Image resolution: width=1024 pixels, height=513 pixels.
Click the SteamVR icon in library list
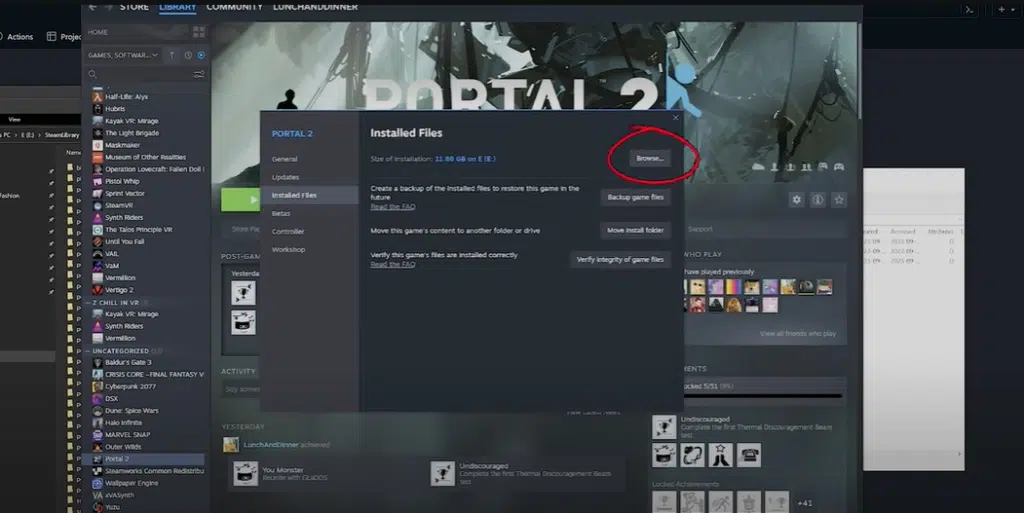[97, 206]
